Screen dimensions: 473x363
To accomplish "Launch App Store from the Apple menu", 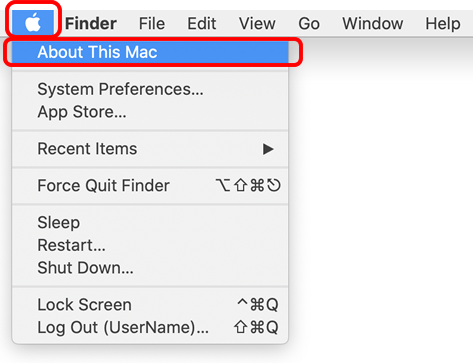I will click(x=150, y=112).
